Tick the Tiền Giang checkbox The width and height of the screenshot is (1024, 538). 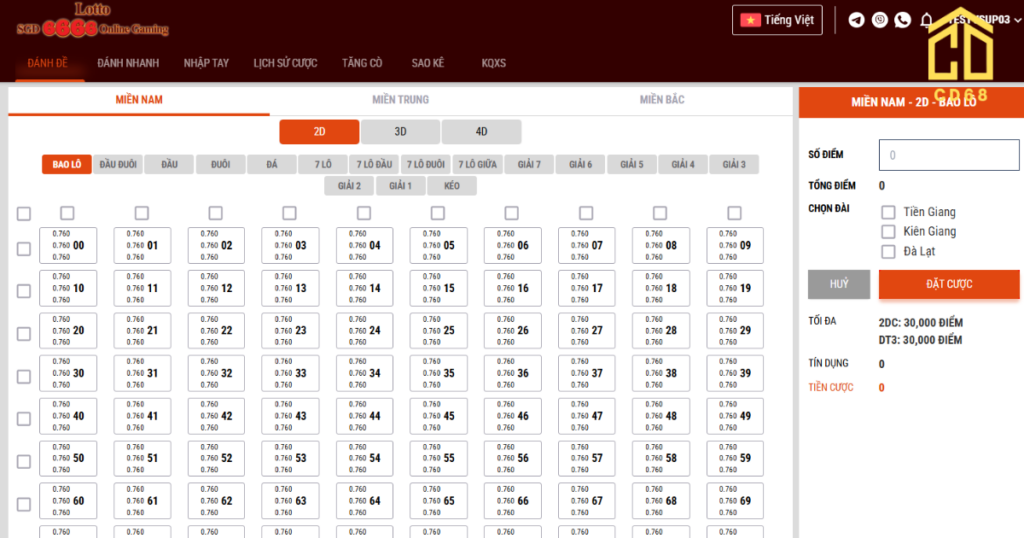point(888,212)
